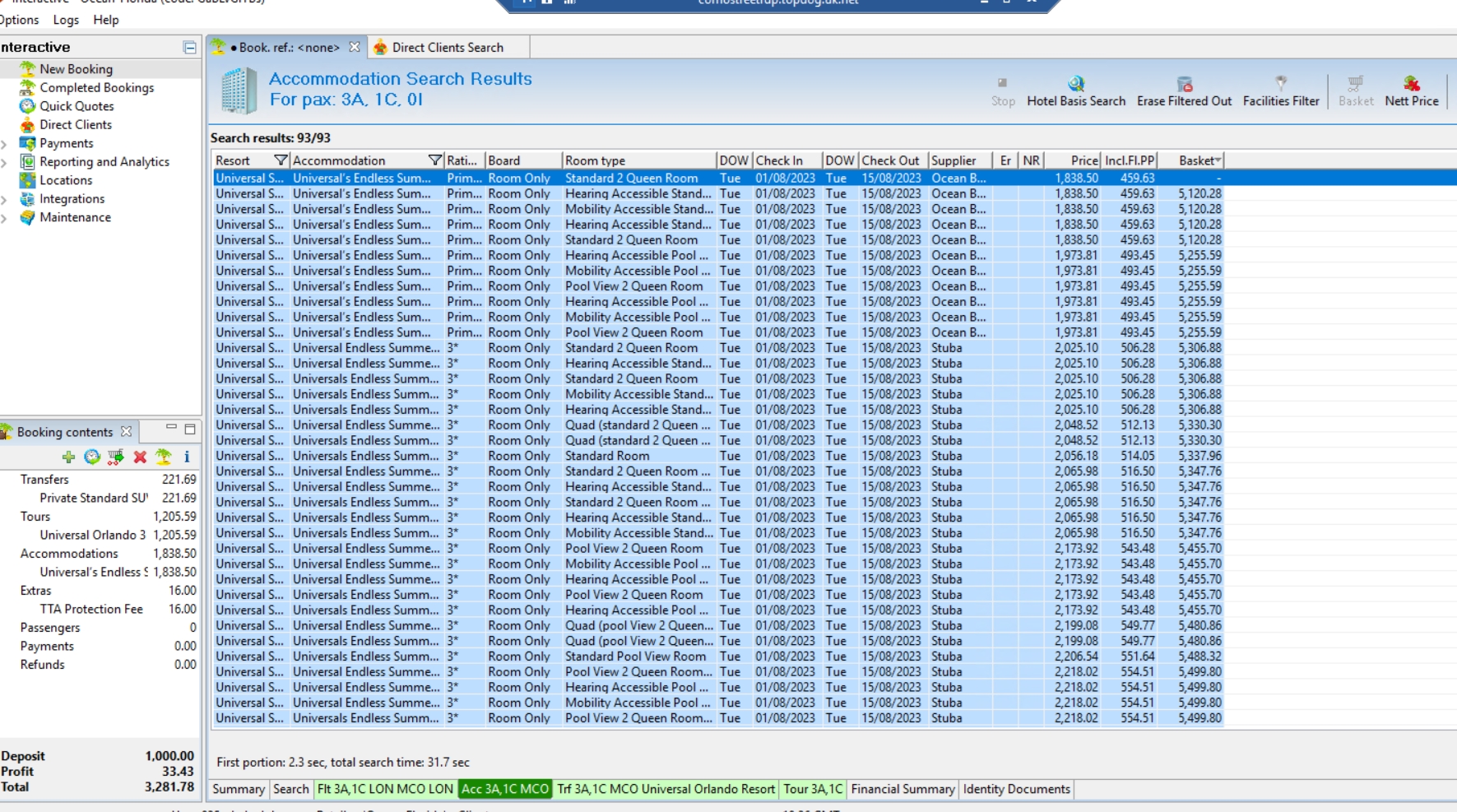Expand the Integrations tree node
1457x812 pixels.
pyautogui.click(x=5, y=200)
